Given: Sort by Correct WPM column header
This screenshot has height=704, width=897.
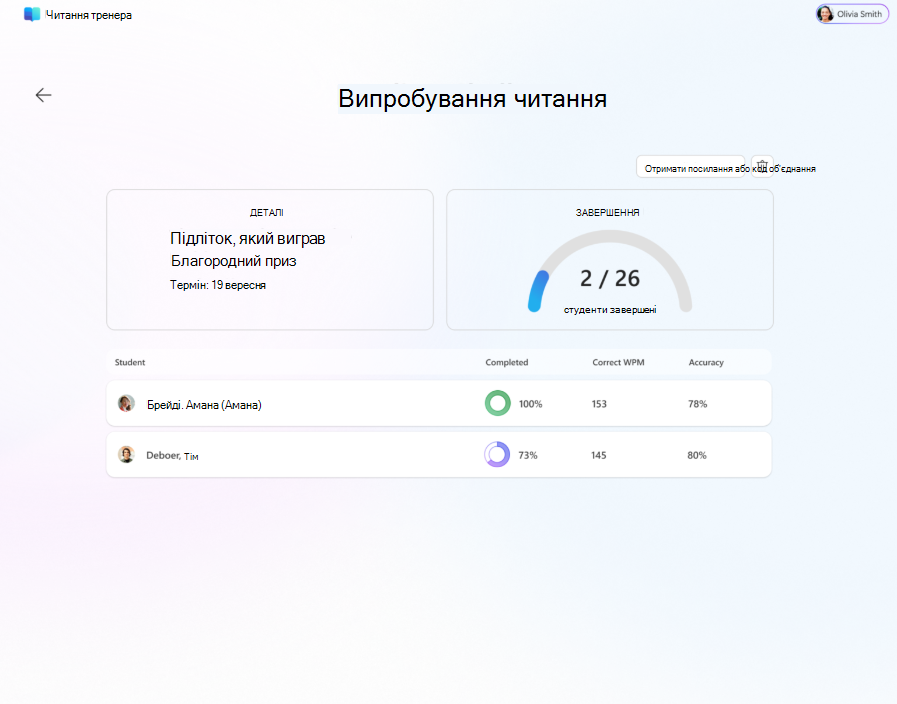Looking at the screenshot, I should pos(618,362).
